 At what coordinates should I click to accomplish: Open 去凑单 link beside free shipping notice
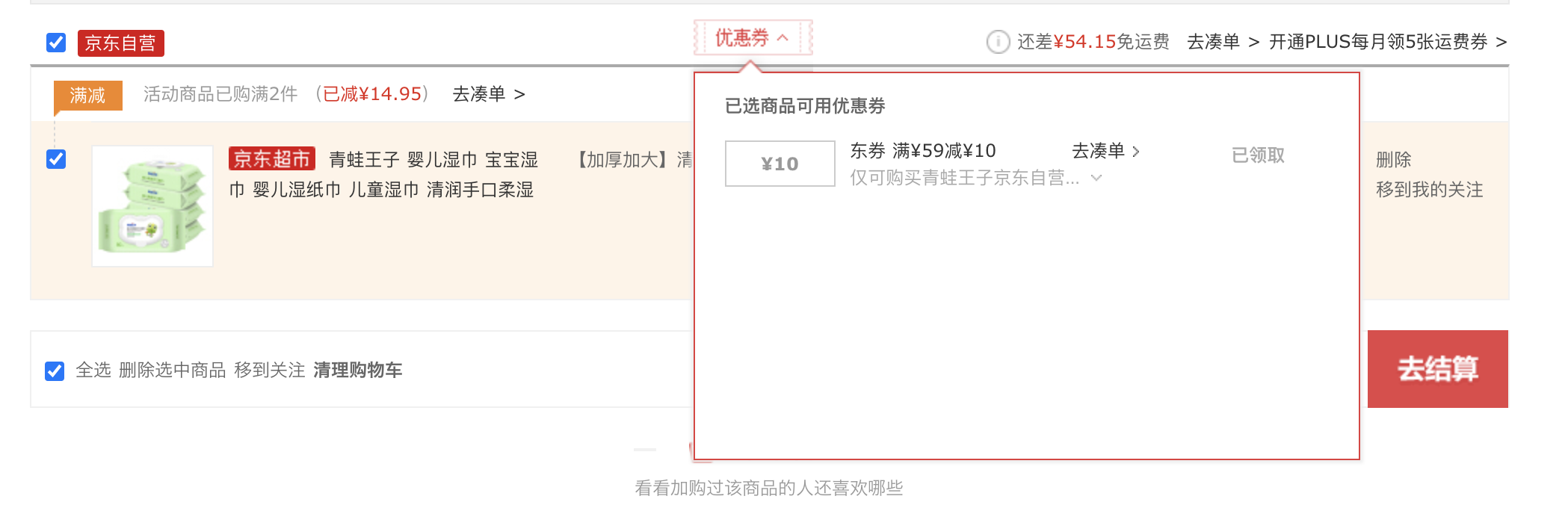[1223, 42]
